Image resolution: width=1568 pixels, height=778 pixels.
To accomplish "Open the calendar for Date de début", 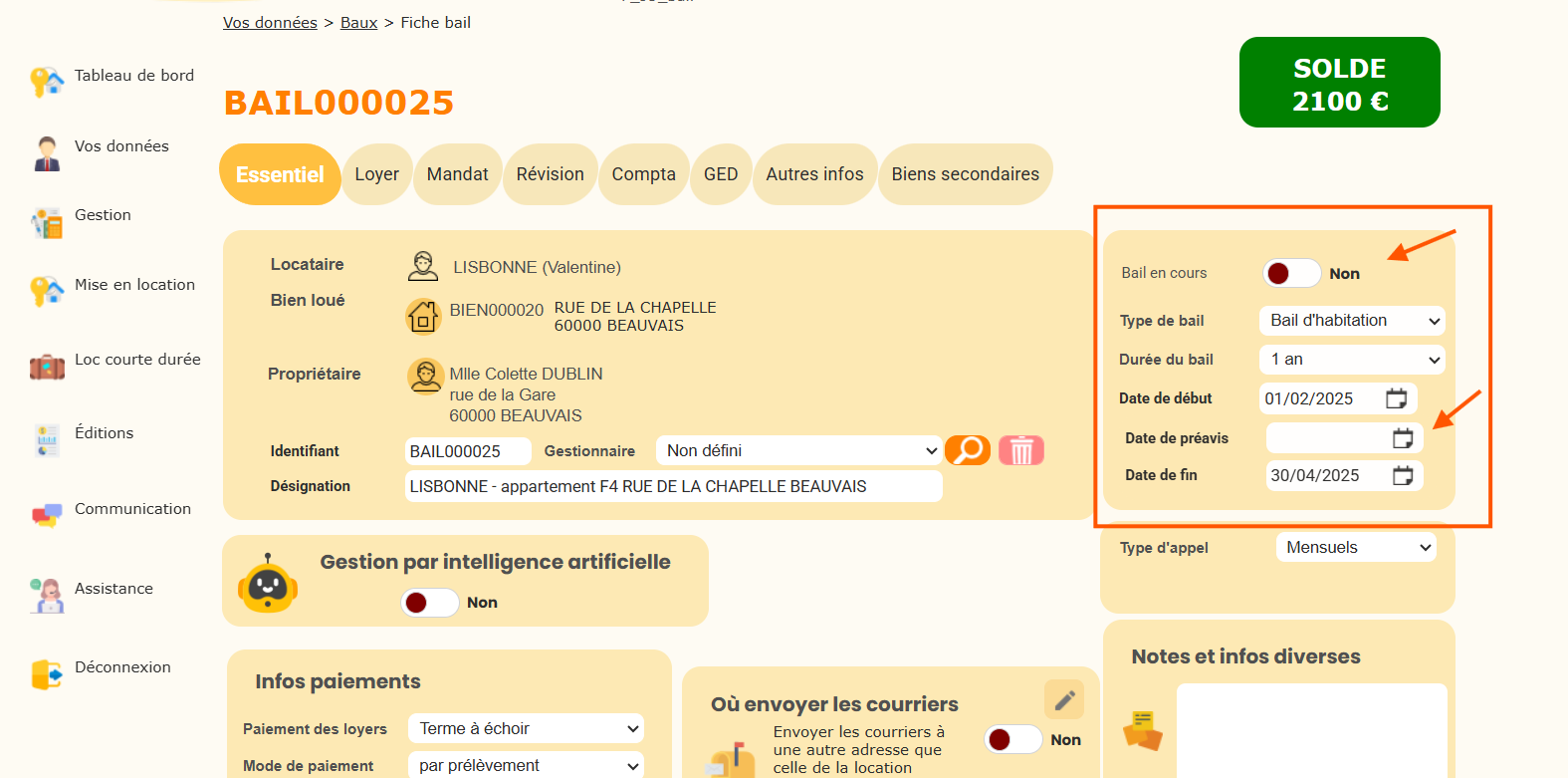I will coord(1396,398).
